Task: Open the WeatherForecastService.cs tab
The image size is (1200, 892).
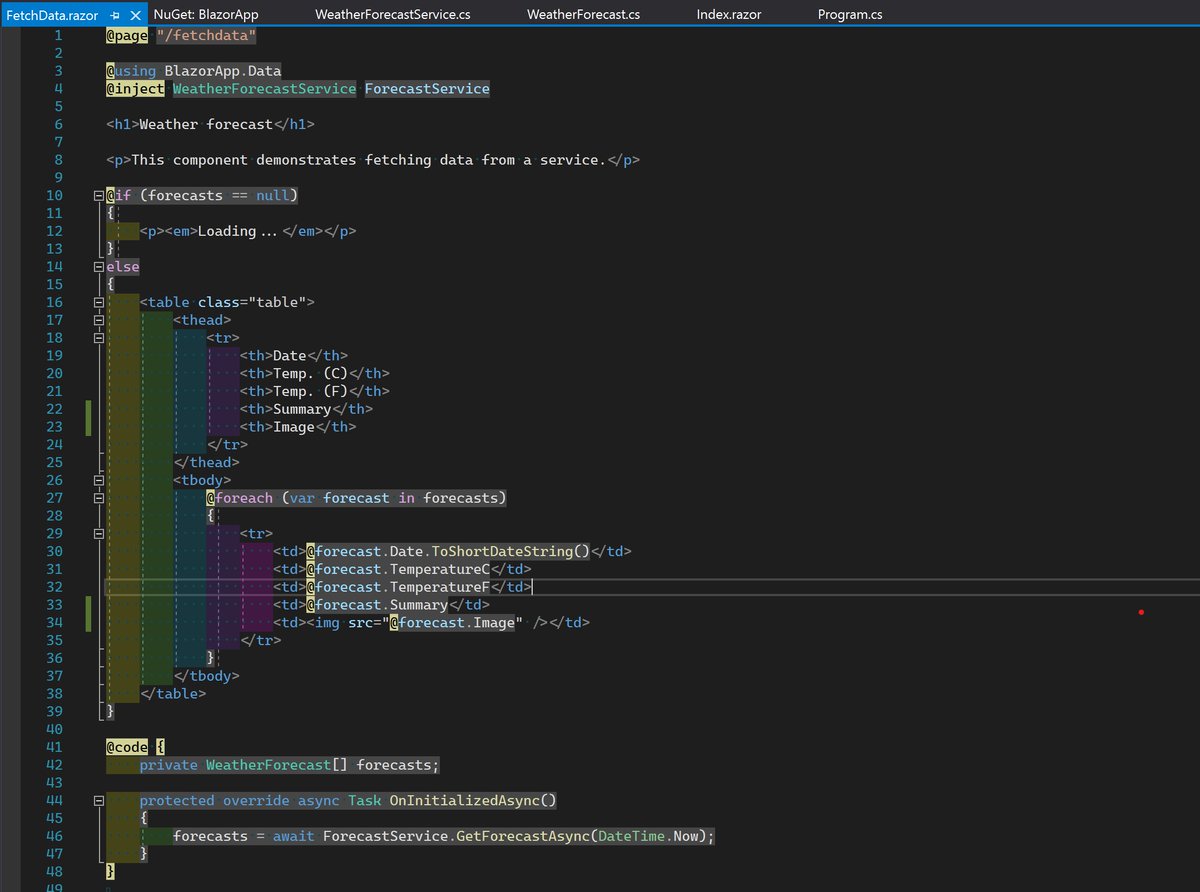Action: [393, 15]
